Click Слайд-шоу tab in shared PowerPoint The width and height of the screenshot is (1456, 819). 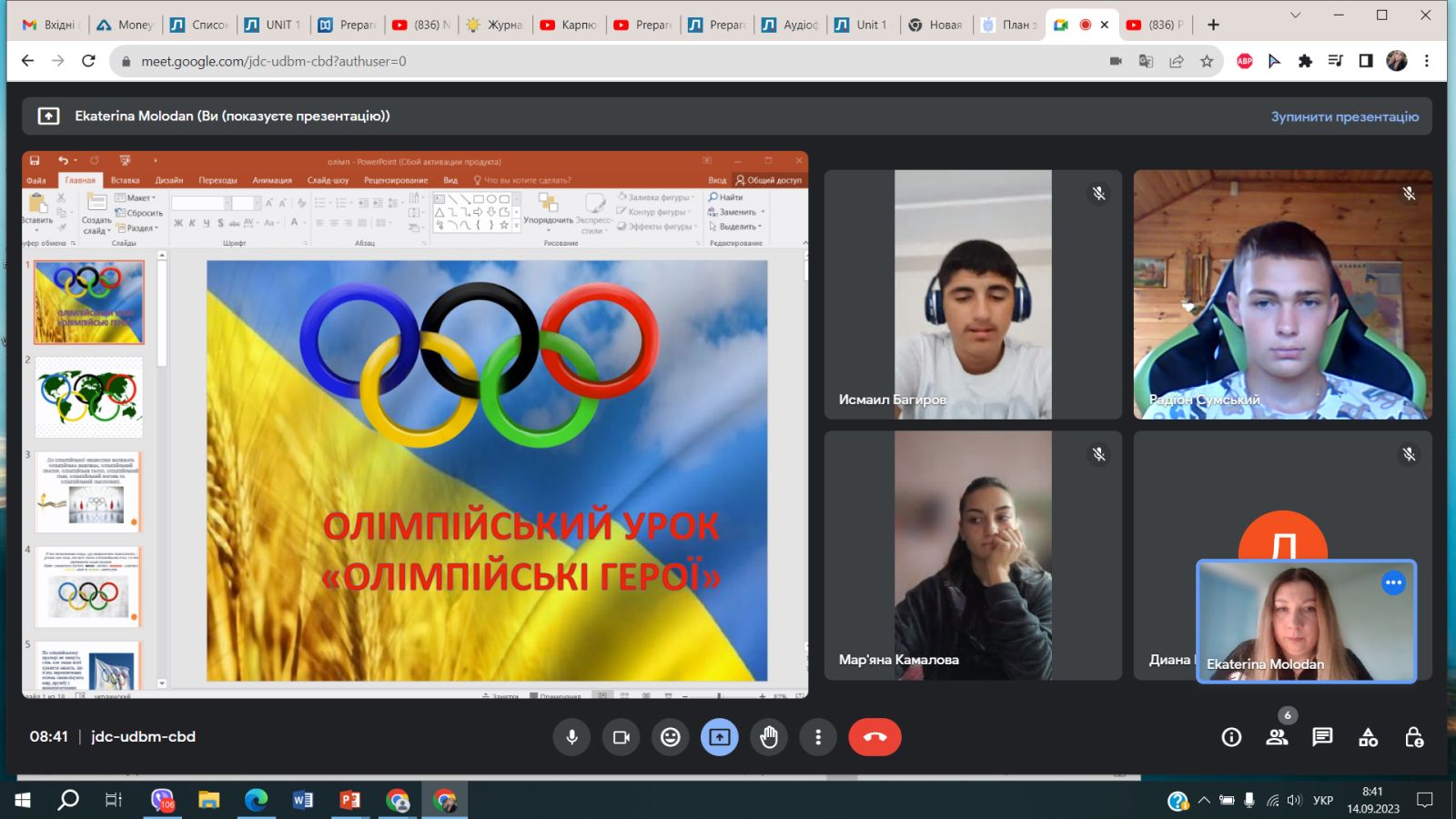329,180
